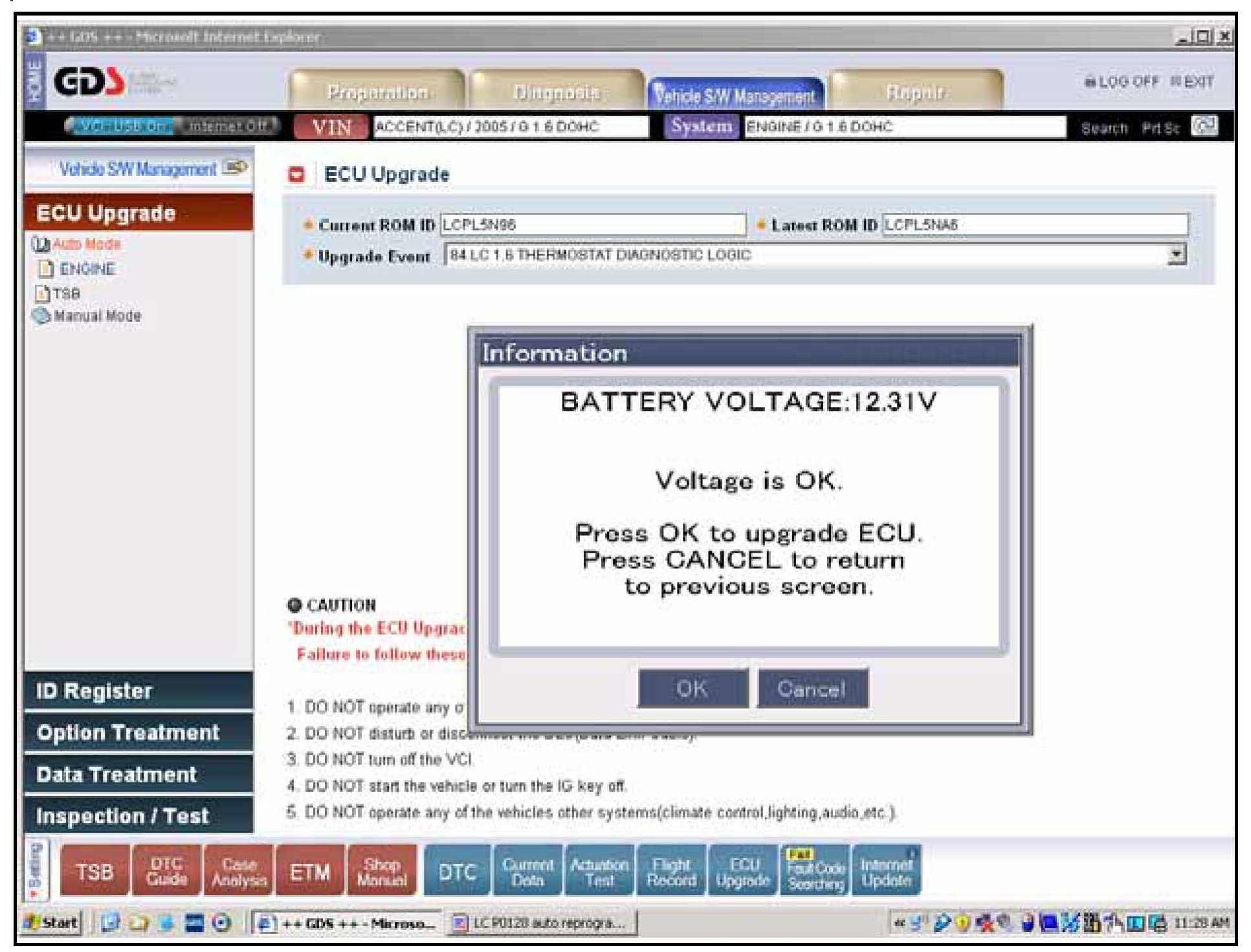Open the Case Analysis shortcut
The image size is (1251, 952).
coord(239,871)
